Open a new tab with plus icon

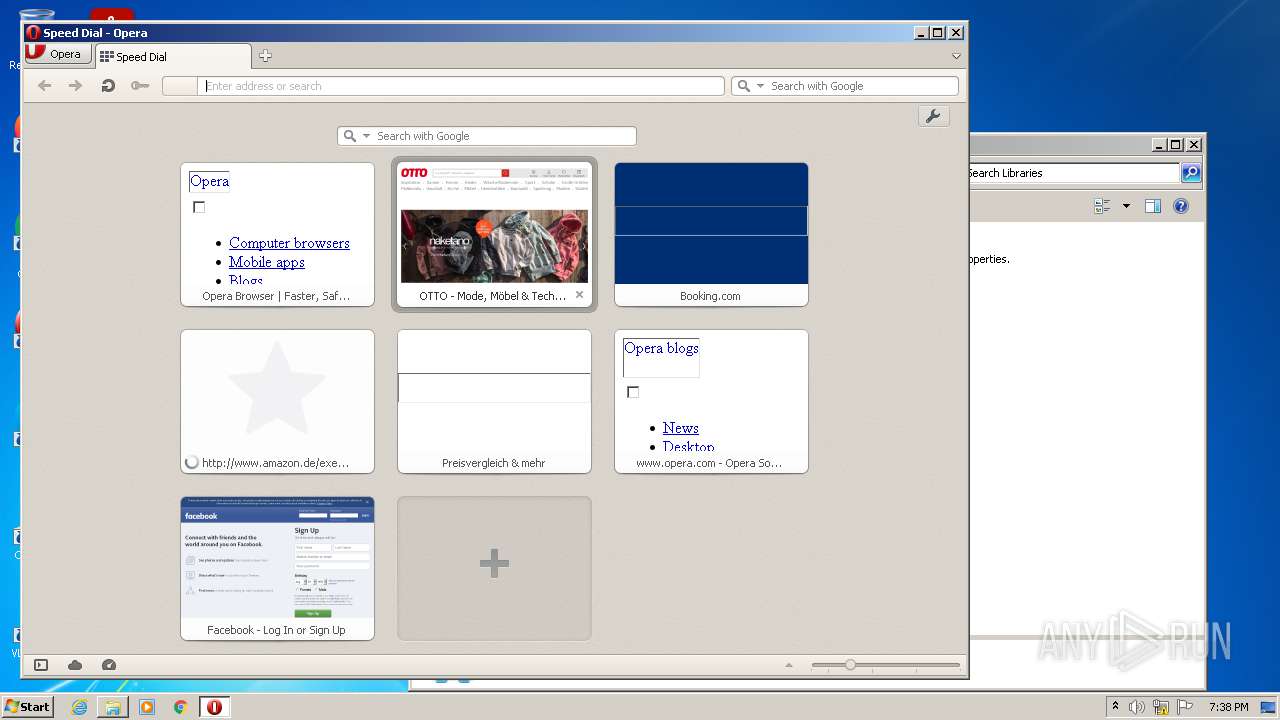click(265, 56)
